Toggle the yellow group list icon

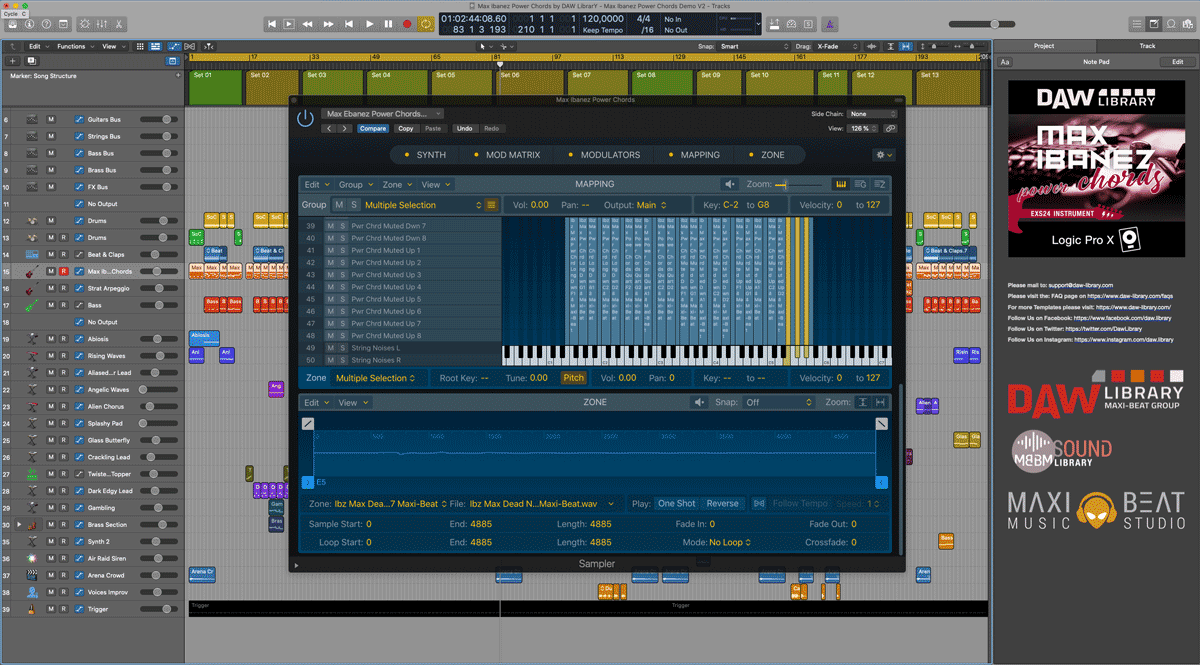[491, 205]
